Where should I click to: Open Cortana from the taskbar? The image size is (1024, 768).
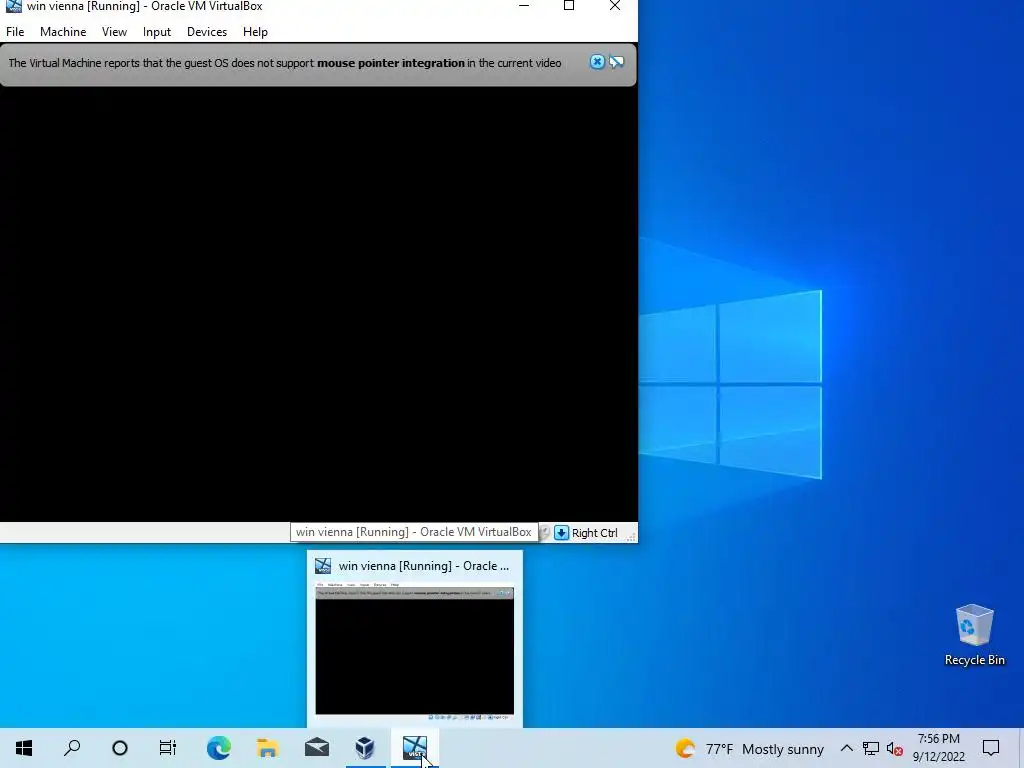[120, 748]
